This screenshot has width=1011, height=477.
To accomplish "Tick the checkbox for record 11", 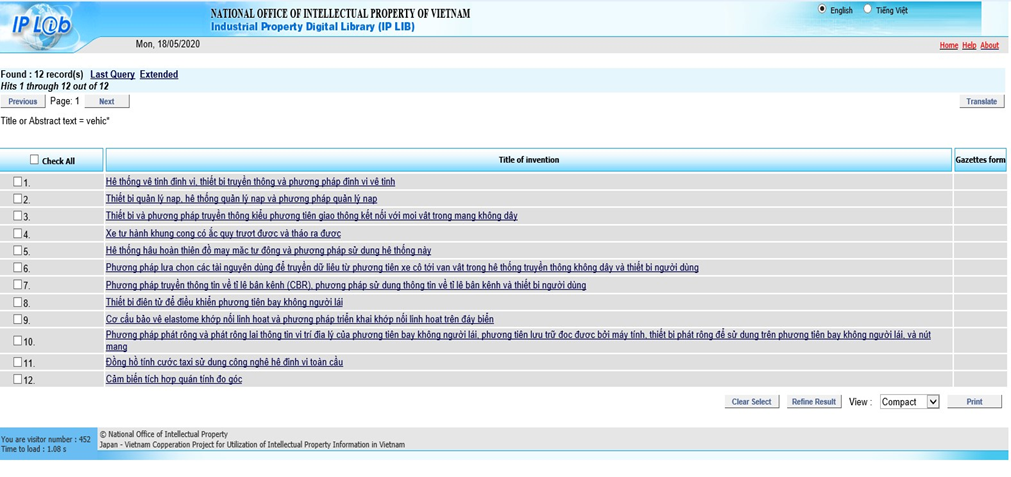I will tap(17, 362).
